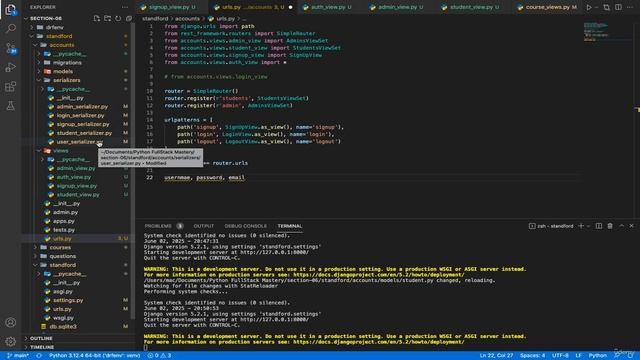Maximize the panel size chevron

[x=621, y=226]
